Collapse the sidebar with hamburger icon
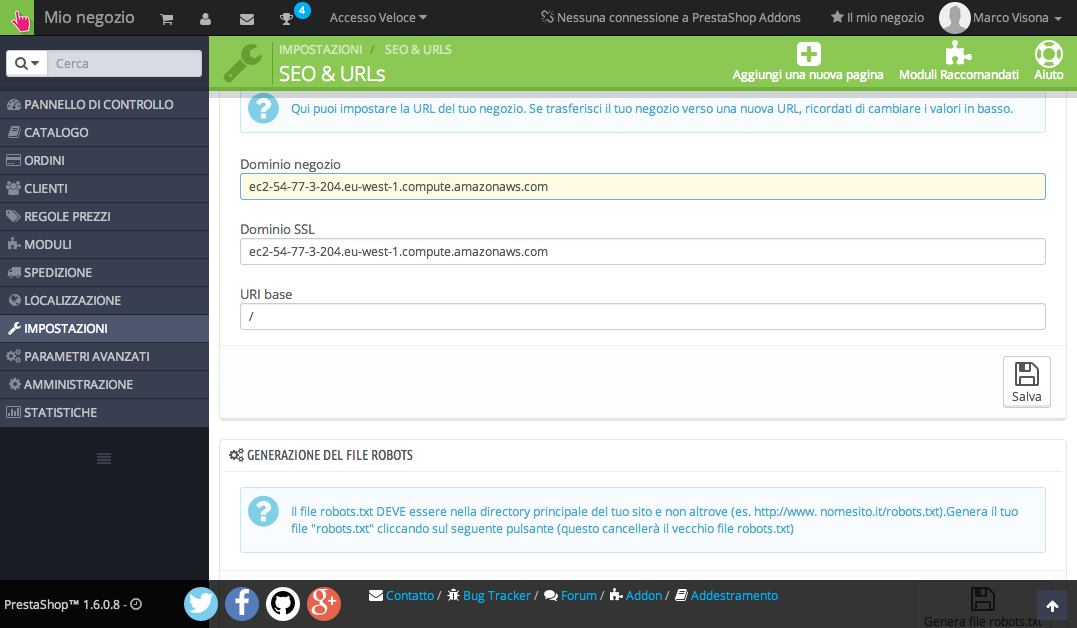This screenshot has width=1077, height=628. [x=104, y=458]
